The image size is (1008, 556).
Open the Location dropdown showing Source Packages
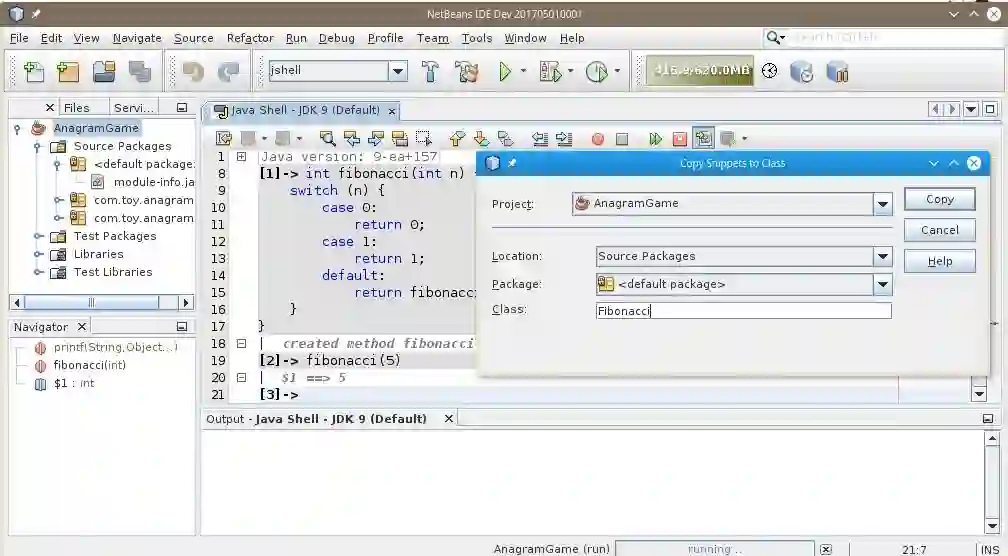(x=883, y=256)
